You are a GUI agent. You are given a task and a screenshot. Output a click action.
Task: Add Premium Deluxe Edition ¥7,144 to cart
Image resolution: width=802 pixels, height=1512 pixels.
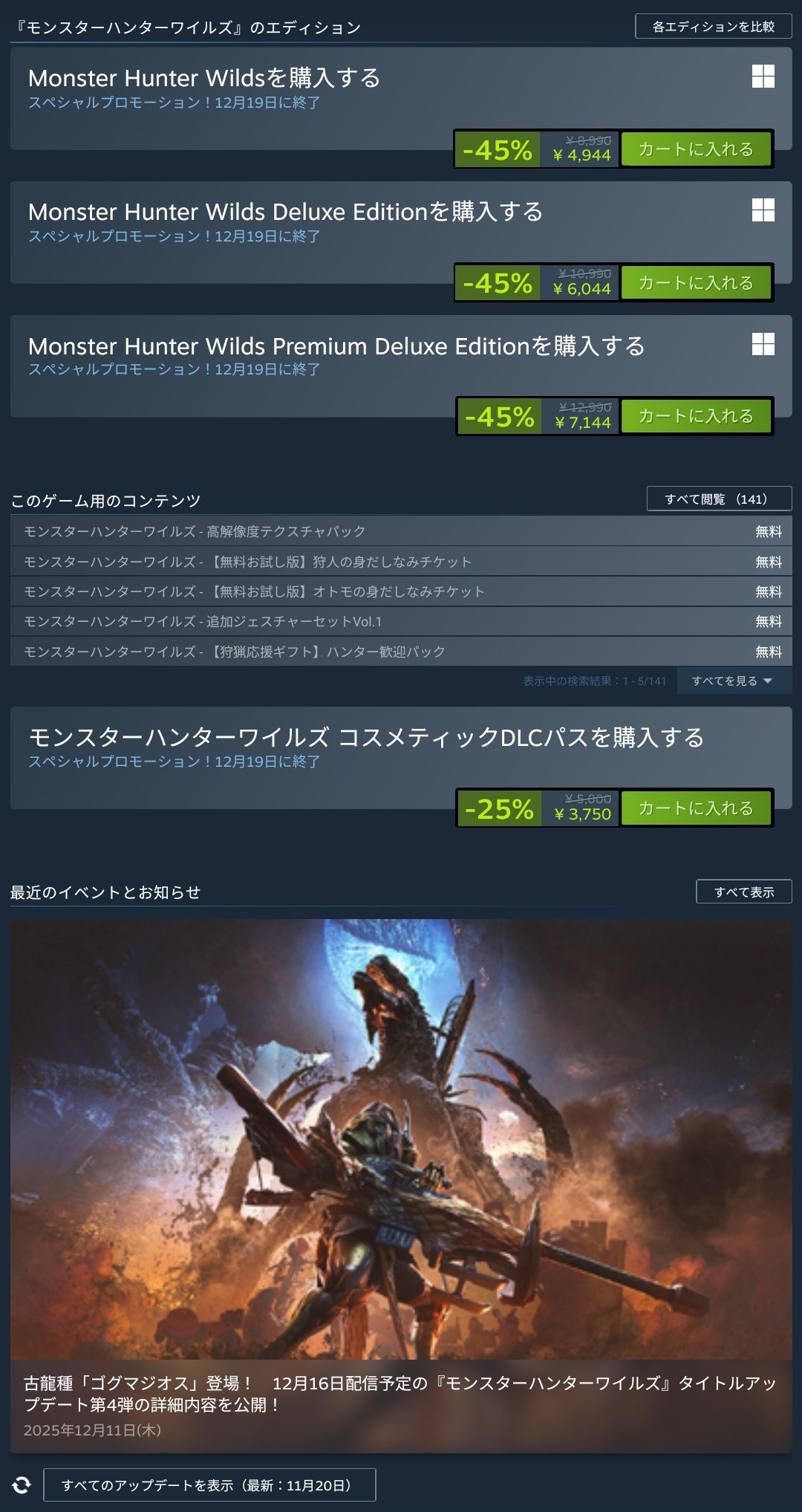point(696,415)
